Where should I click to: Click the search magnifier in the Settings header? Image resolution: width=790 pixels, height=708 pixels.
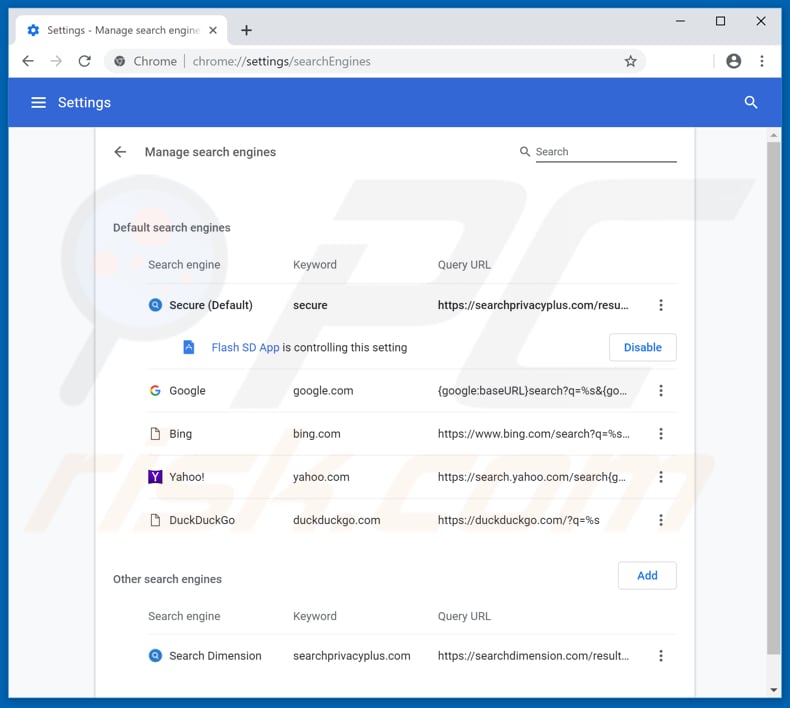pyautogui.click(x=751, y=102)
